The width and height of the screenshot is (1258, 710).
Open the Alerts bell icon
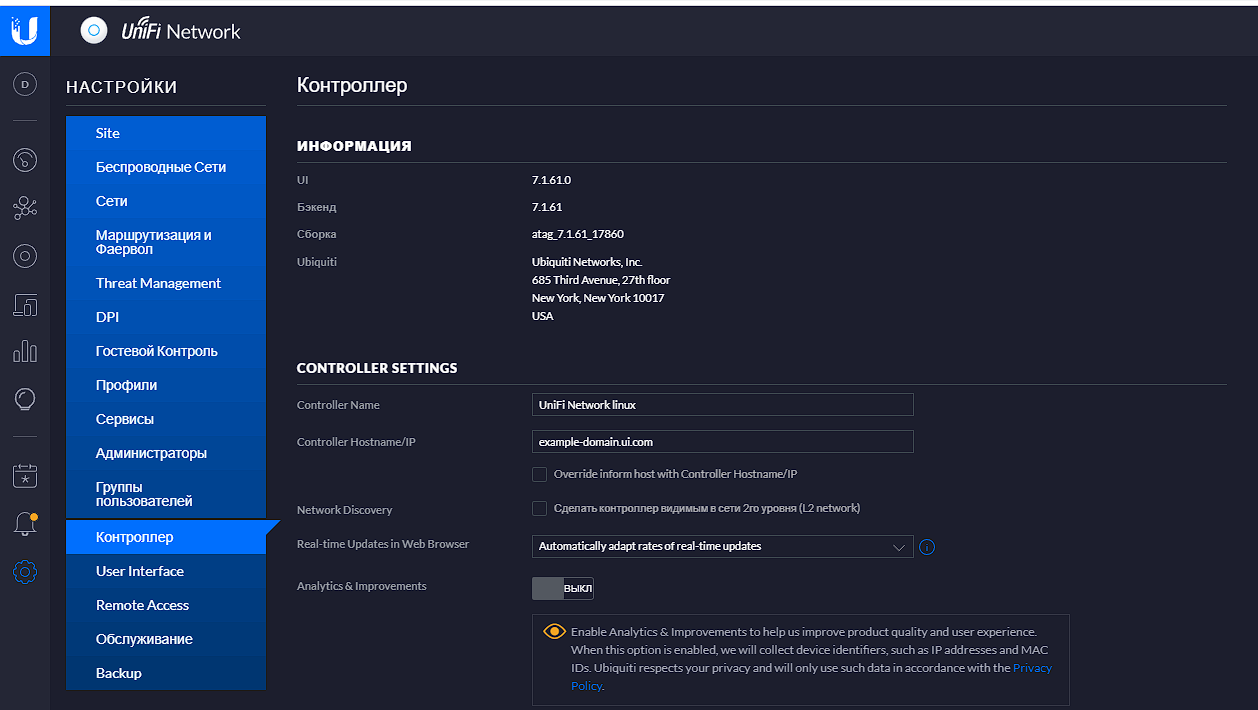click(25, 523)
